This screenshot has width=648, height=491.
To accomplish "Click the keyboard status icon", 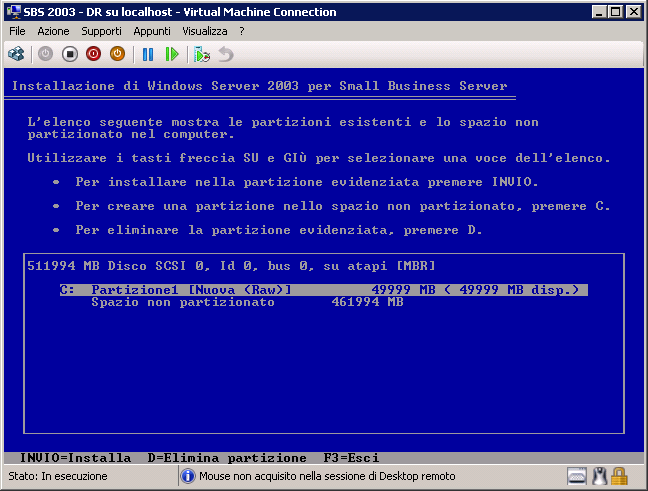I will tap(577, 476).
